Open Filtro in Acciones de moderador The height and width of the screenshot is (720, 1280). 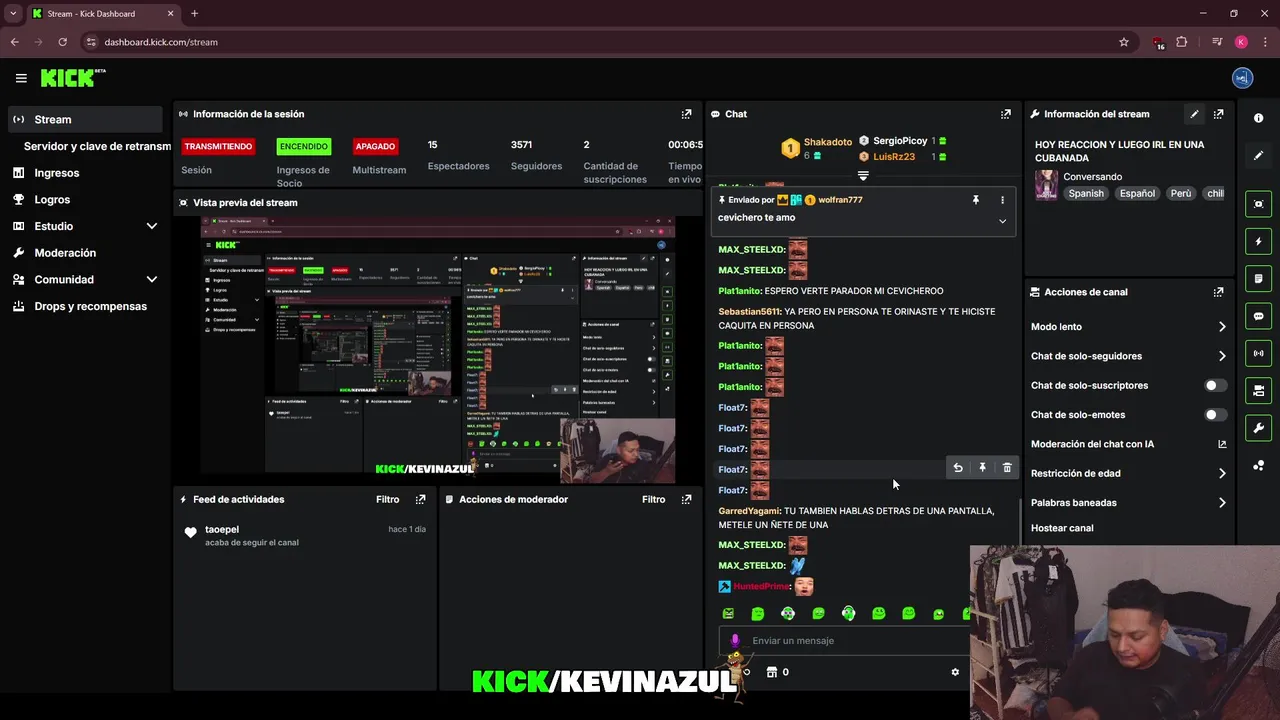coord(653,499)
